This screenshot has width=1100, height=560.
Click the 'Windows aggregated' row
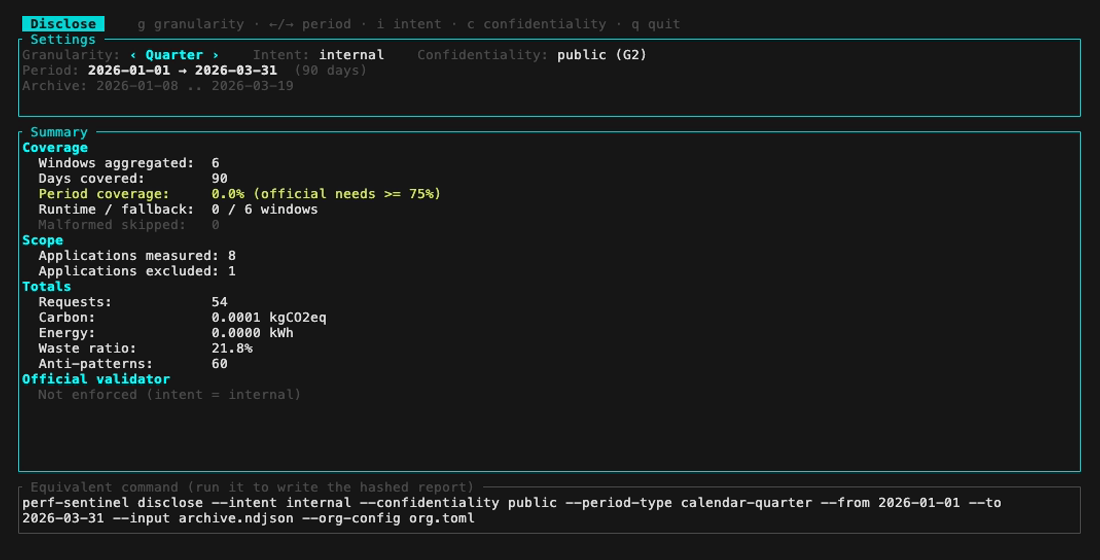pos(129,163)
